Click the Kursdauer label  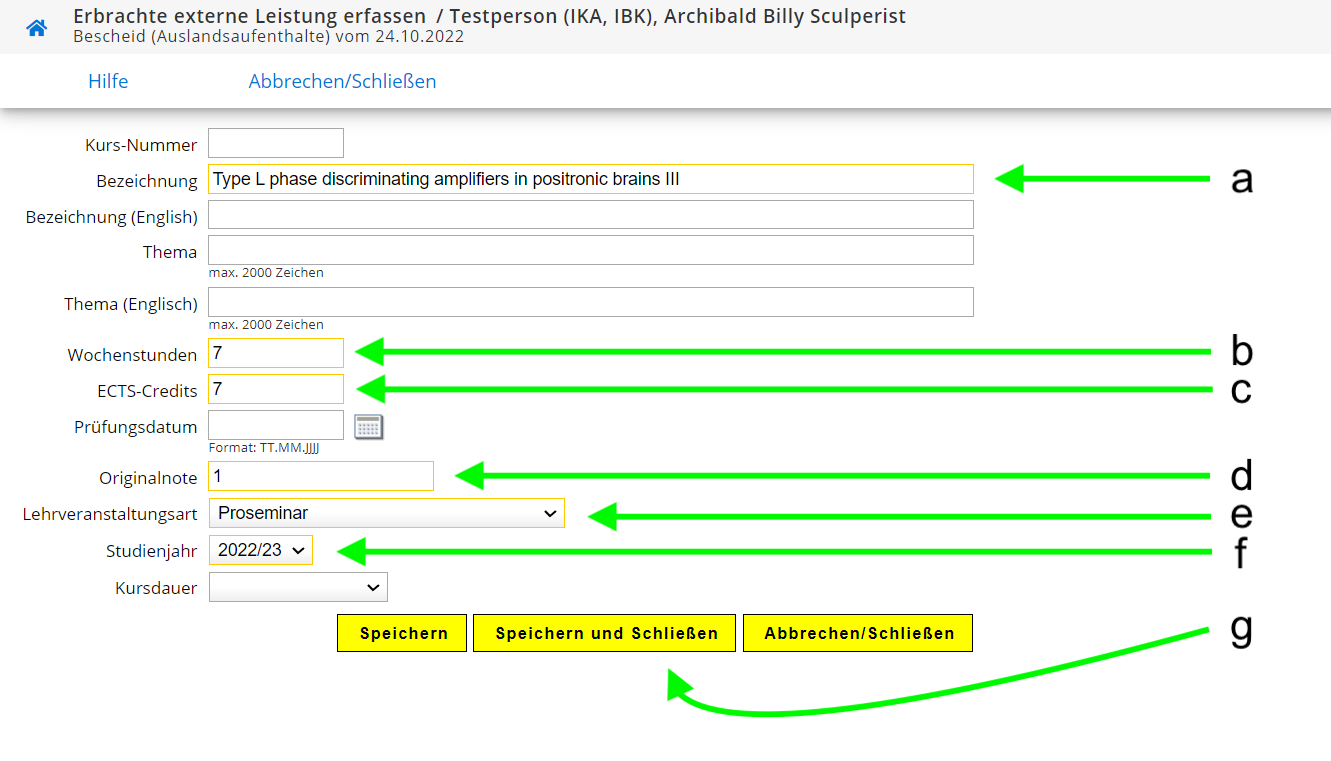pos(156,588)
